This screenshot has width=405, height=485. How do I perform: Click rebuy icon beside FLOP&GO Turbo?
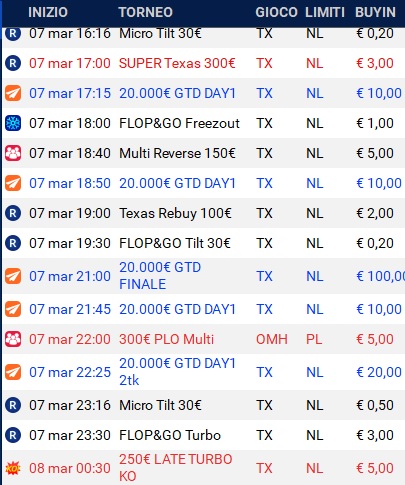point(13,435)
